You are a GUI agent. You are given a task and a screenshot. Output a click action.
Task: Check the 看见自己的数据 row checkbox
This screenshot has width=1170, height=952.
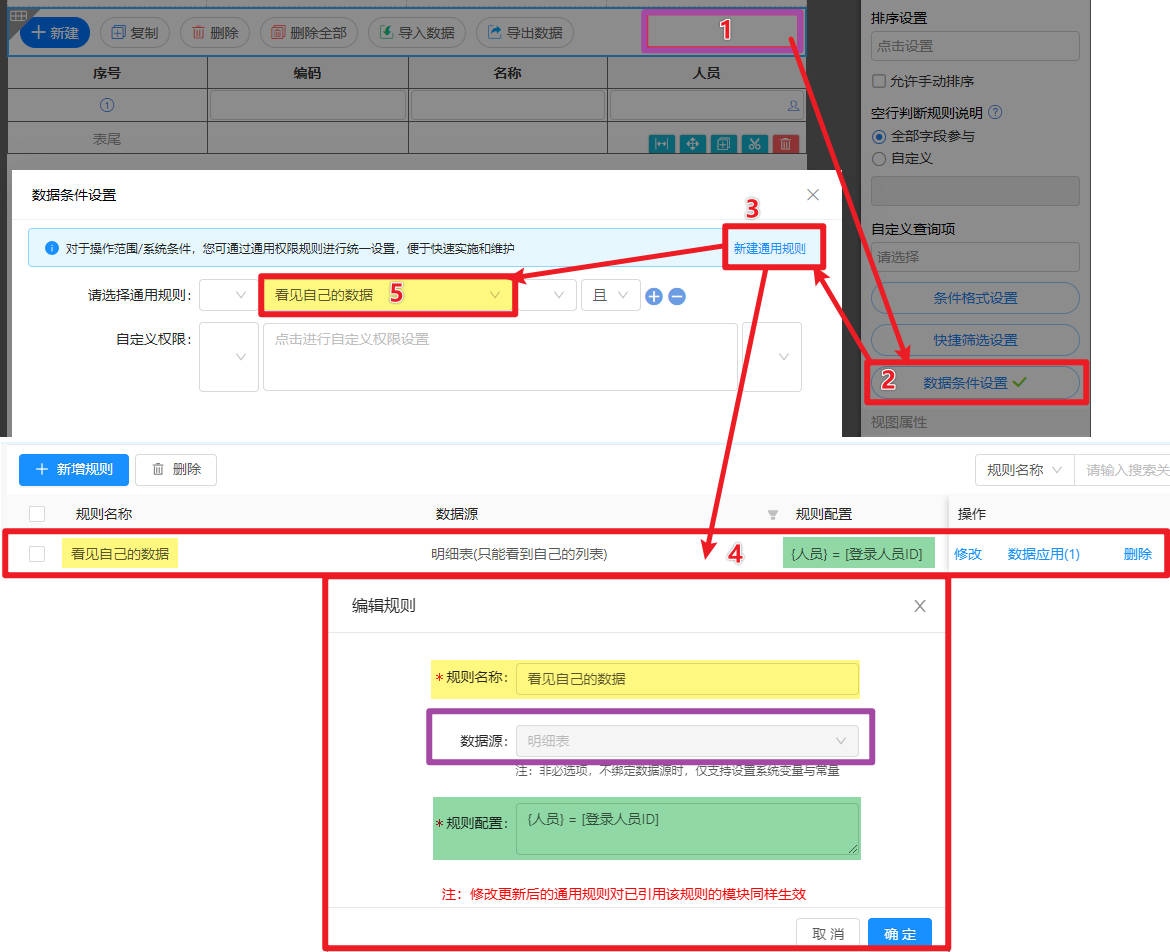[x=37, y=554]
